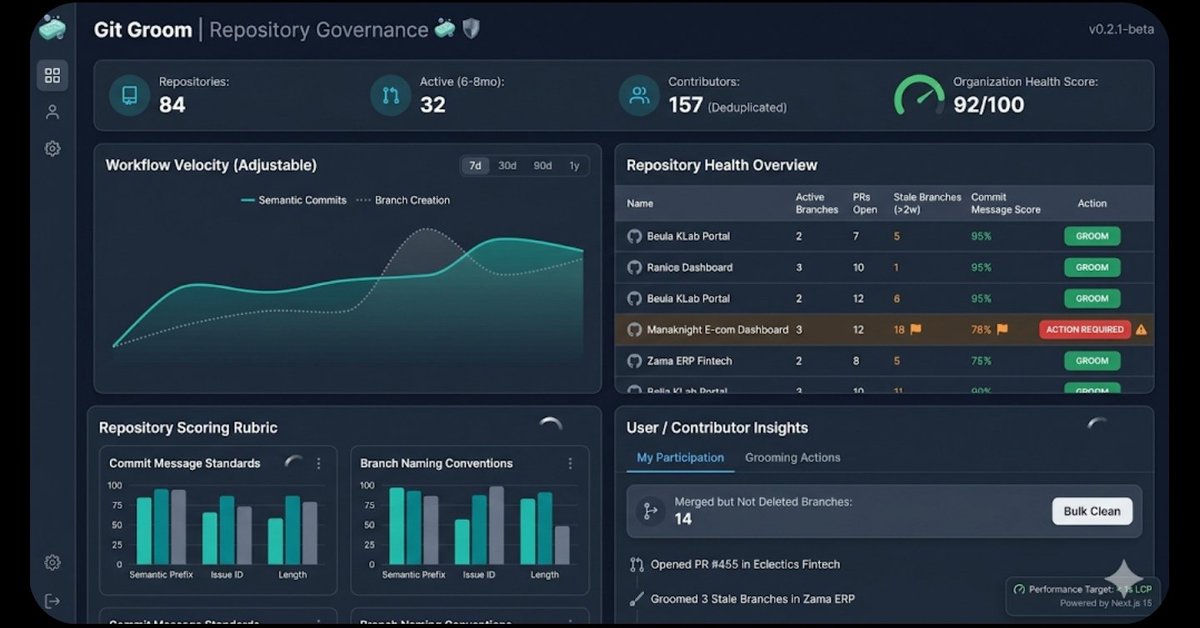Click GitHub icon for Zama ERP Fintech
The width and height of the screenshot is (1200, 628).
pos(634,360)
